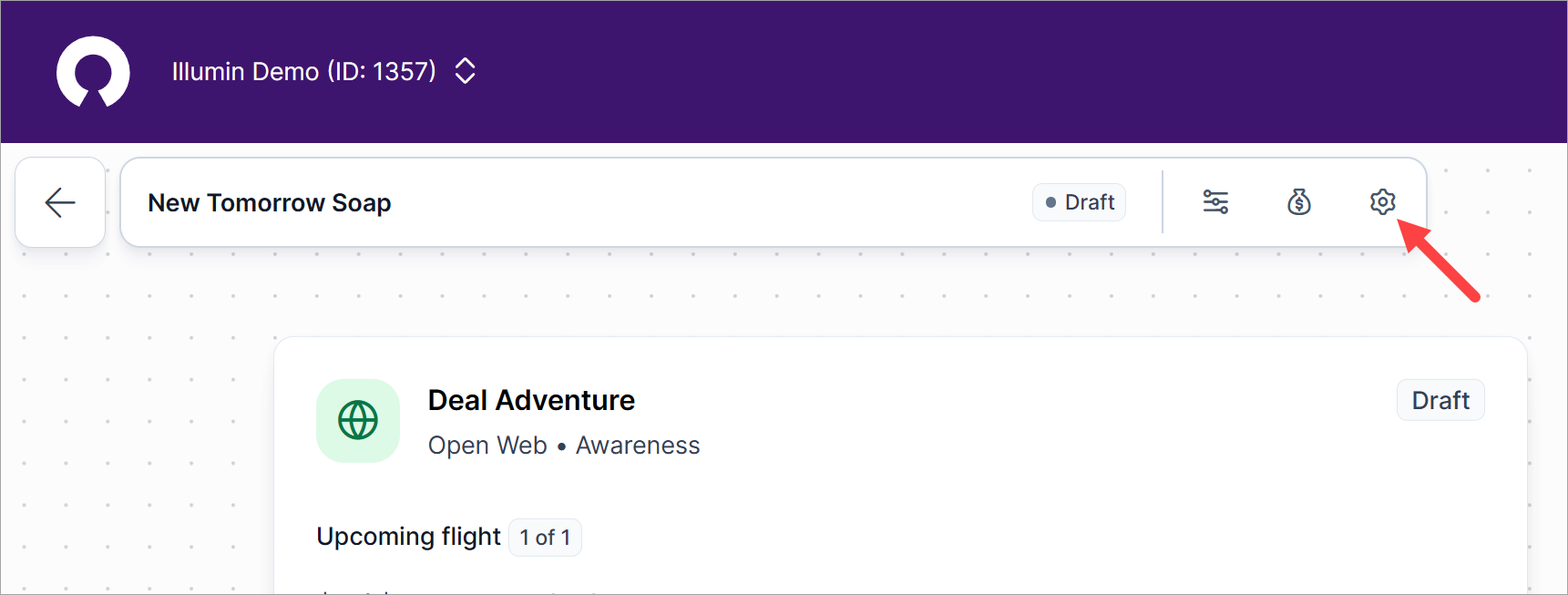Screen dimensions: 1568x595
Task: Go back using the left arrow button
Action: click(60, 202)
